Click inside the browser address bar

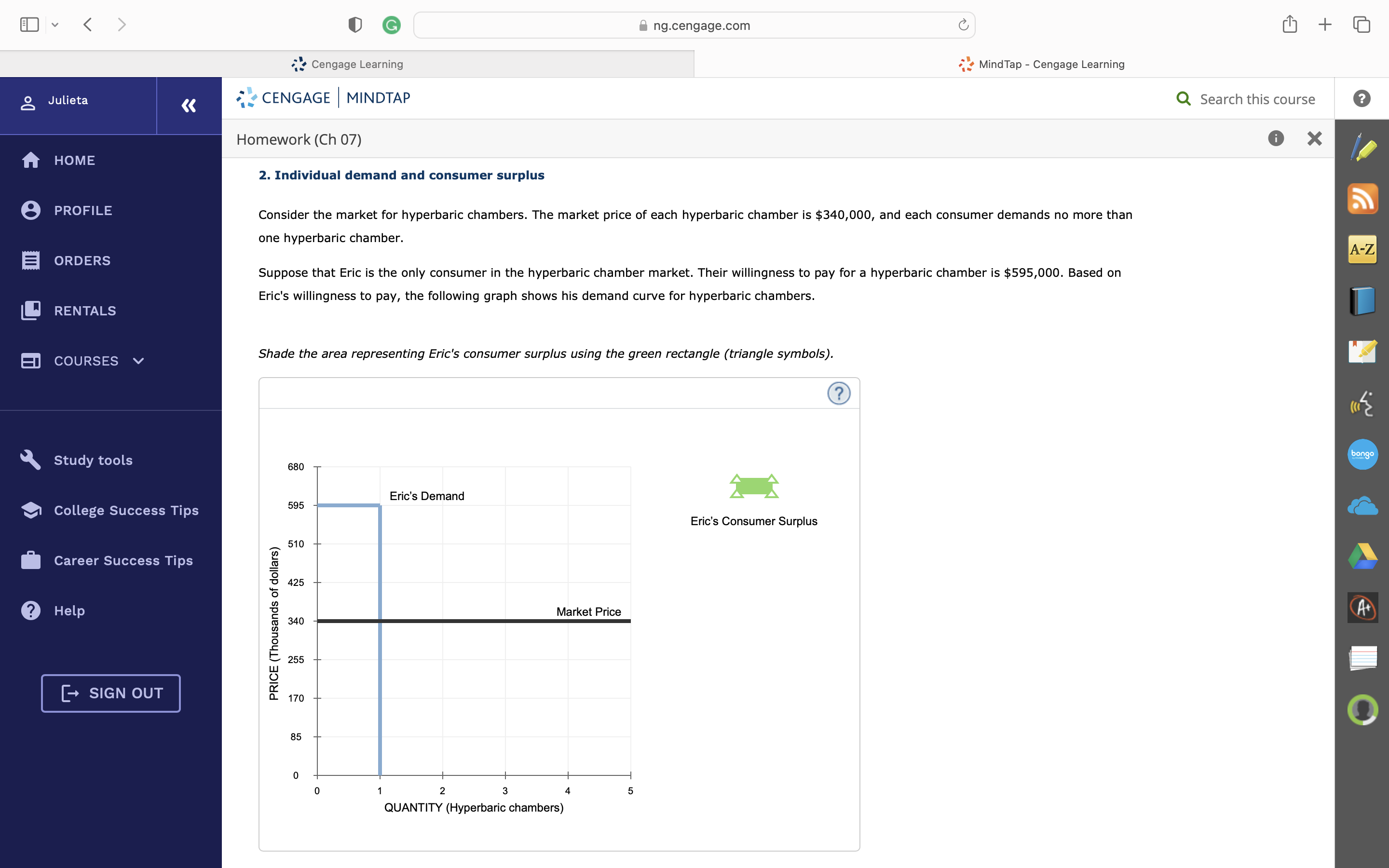694,25
